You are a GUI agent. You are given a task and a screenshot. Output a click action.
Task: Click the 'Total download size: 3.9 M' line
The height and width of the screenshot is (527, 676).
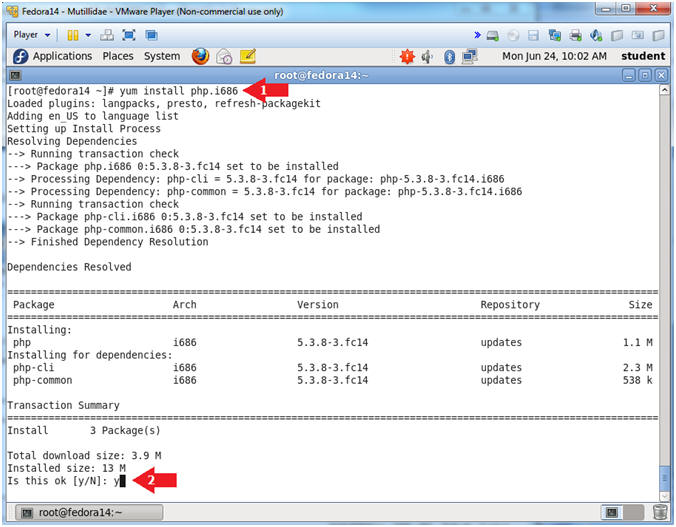coord(84,455)
